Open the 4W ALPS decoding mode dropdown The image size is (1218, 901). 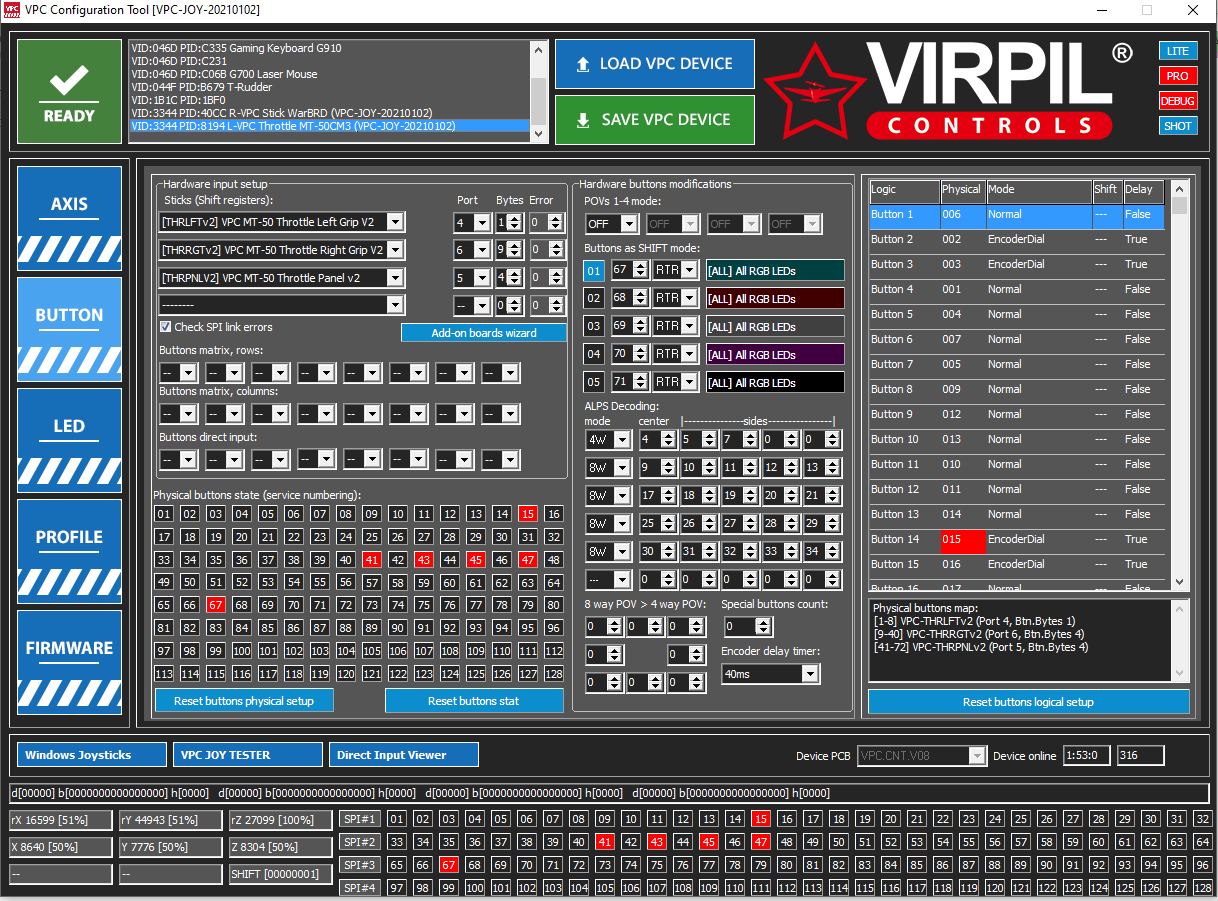[x=608, y=440]
